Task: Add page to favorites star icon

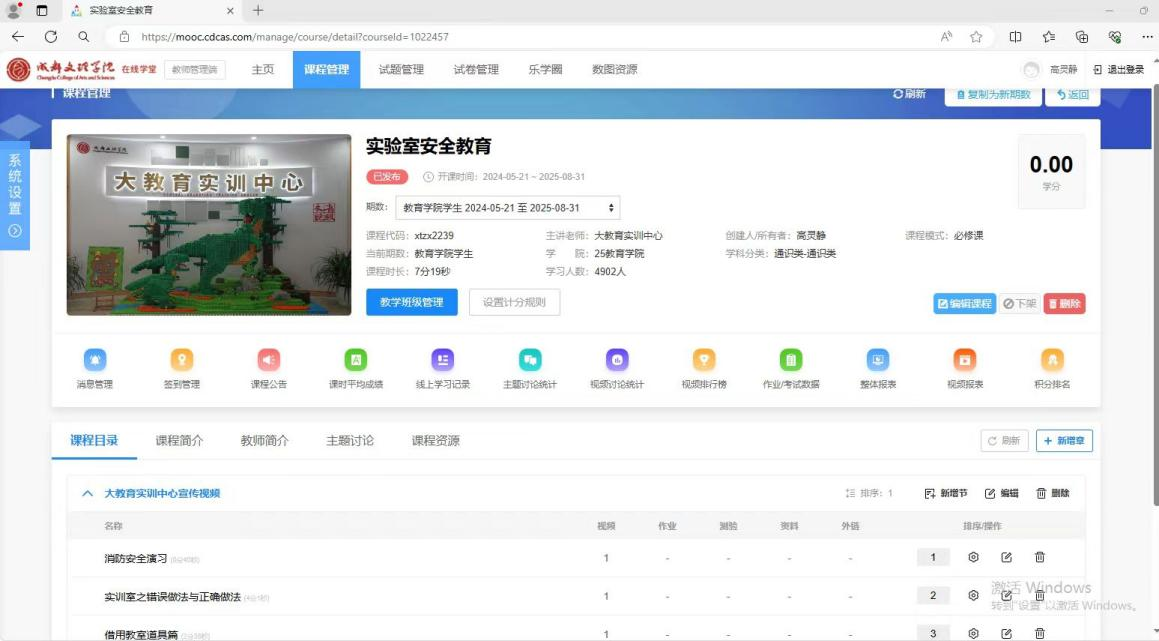Action: [x=976, y=37]
